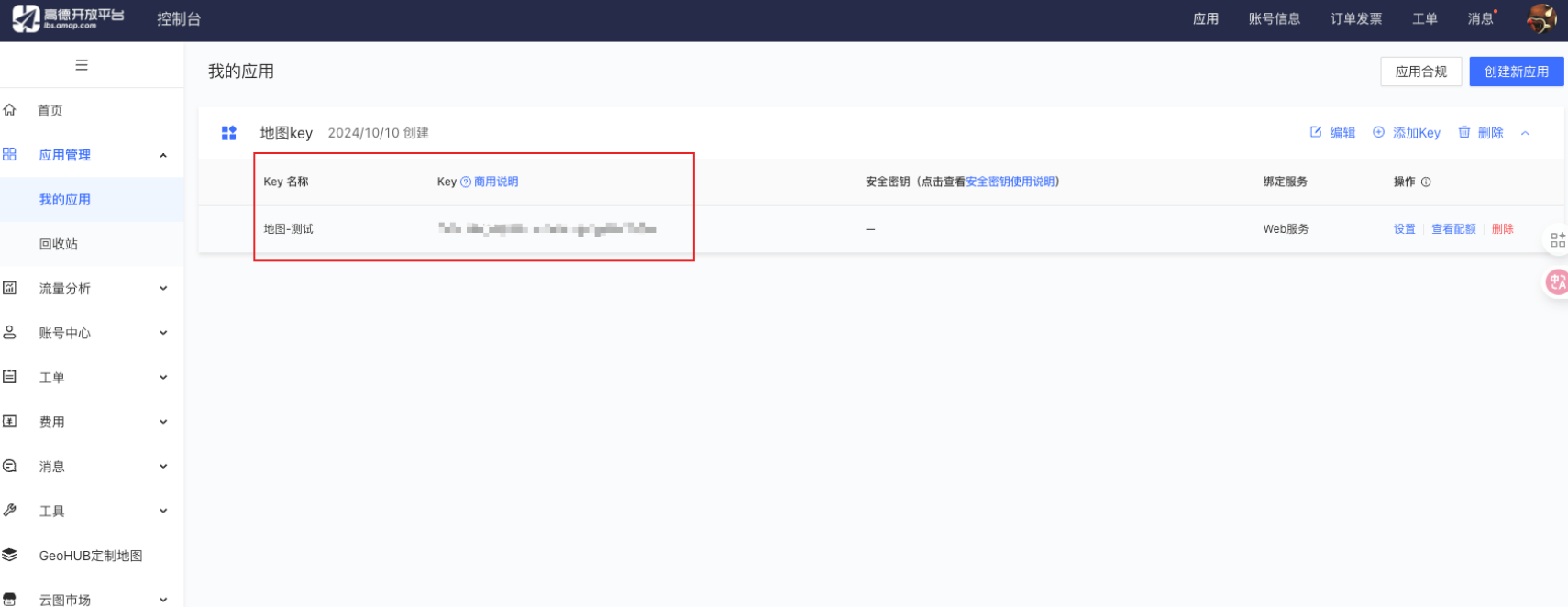The width and height of the screenshot is (1568, 607).
Task: Click the 应用合规 button
Action: click(x=1420, y=72)
